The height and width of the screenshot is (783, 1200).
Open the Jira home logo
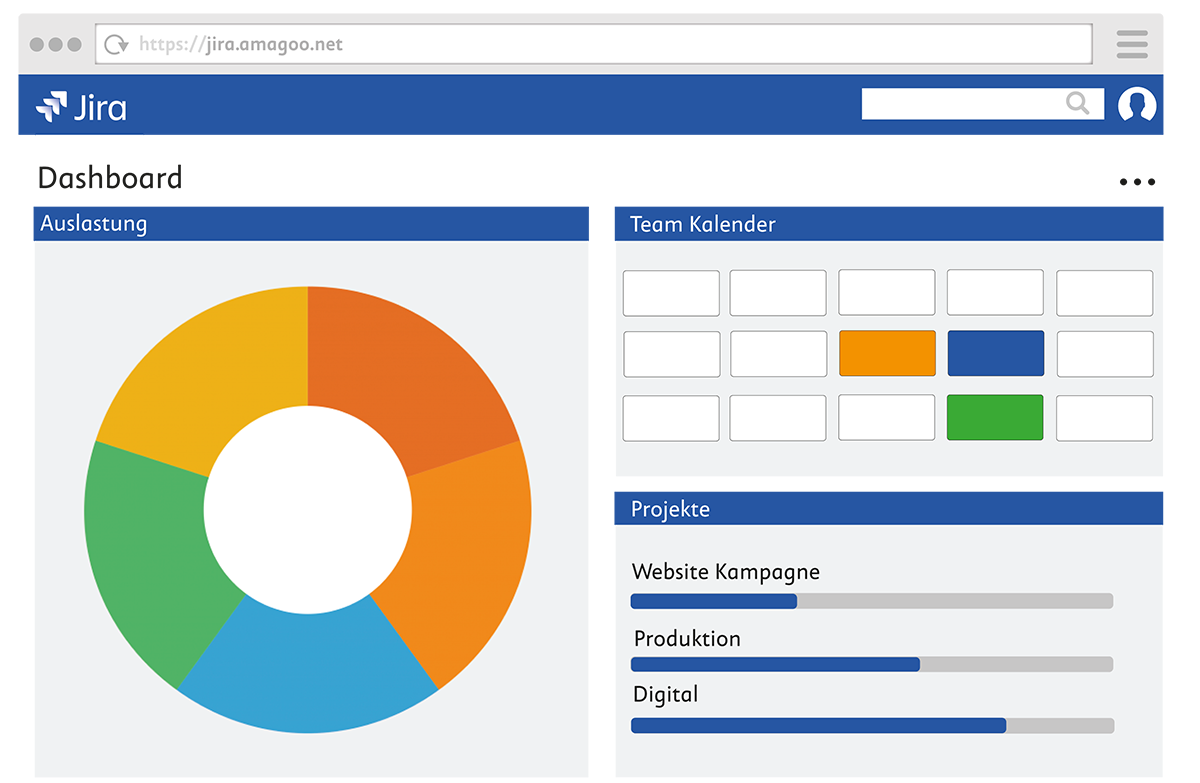pos(80,104)
